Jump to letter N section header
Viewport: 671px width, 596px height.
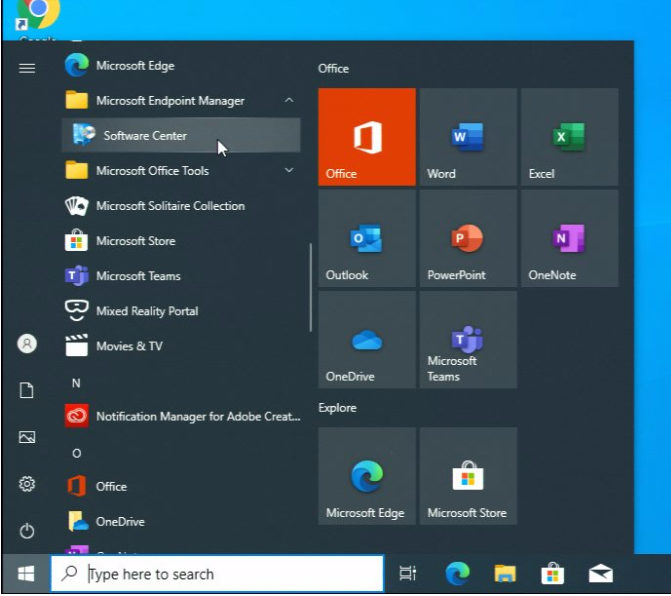click(x=76, y=383)
